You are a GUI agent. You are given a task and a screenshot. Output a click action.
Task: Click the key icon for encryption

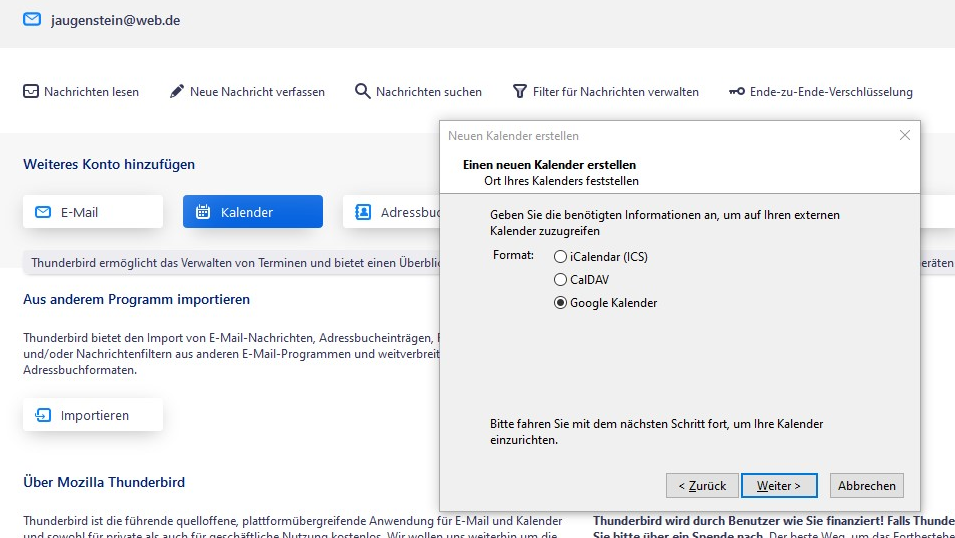(x=736, y=91)
